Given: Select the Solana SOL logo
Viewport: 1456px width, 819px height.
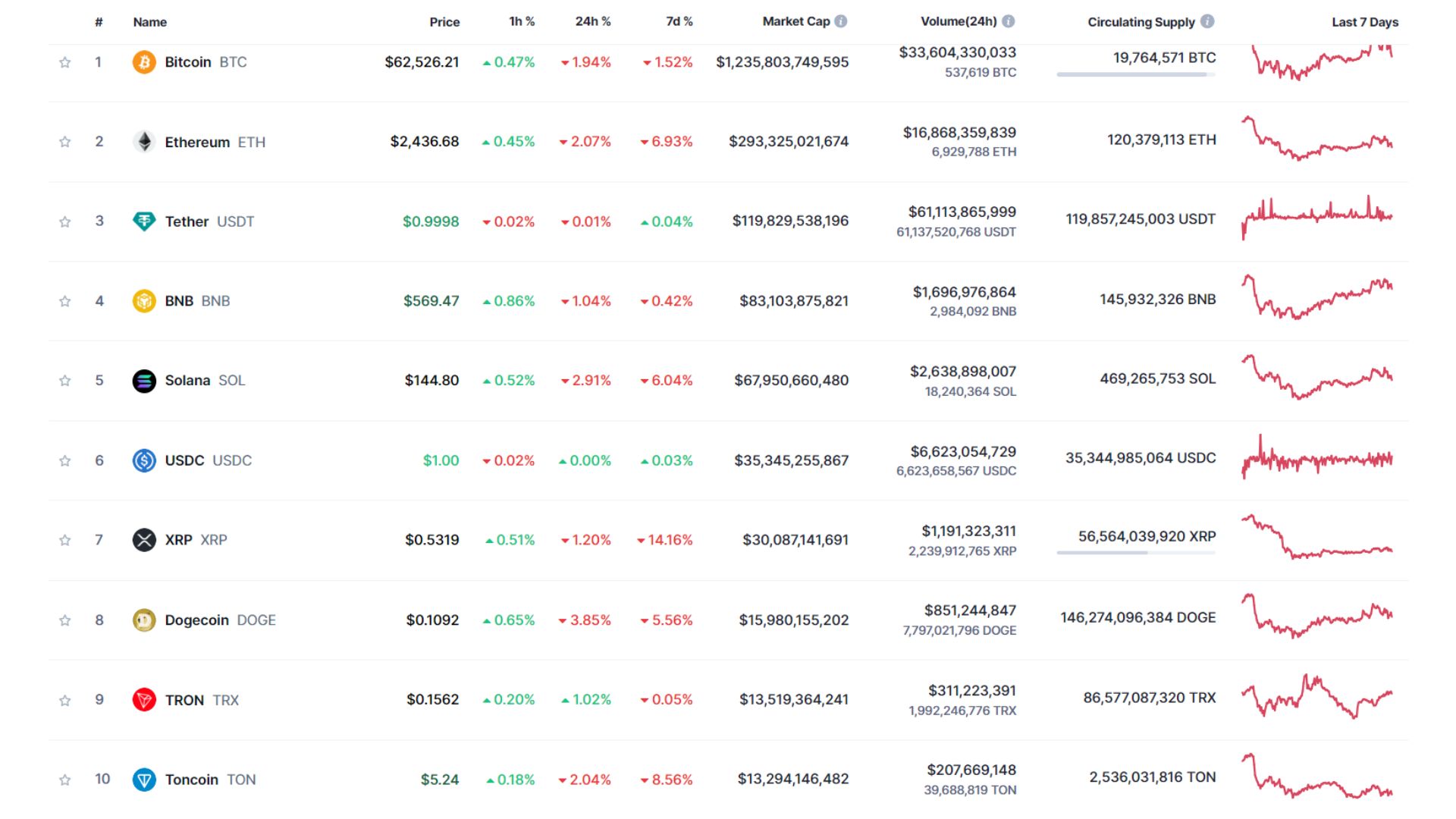Looking at the screenshot, I should click(144, 380).
